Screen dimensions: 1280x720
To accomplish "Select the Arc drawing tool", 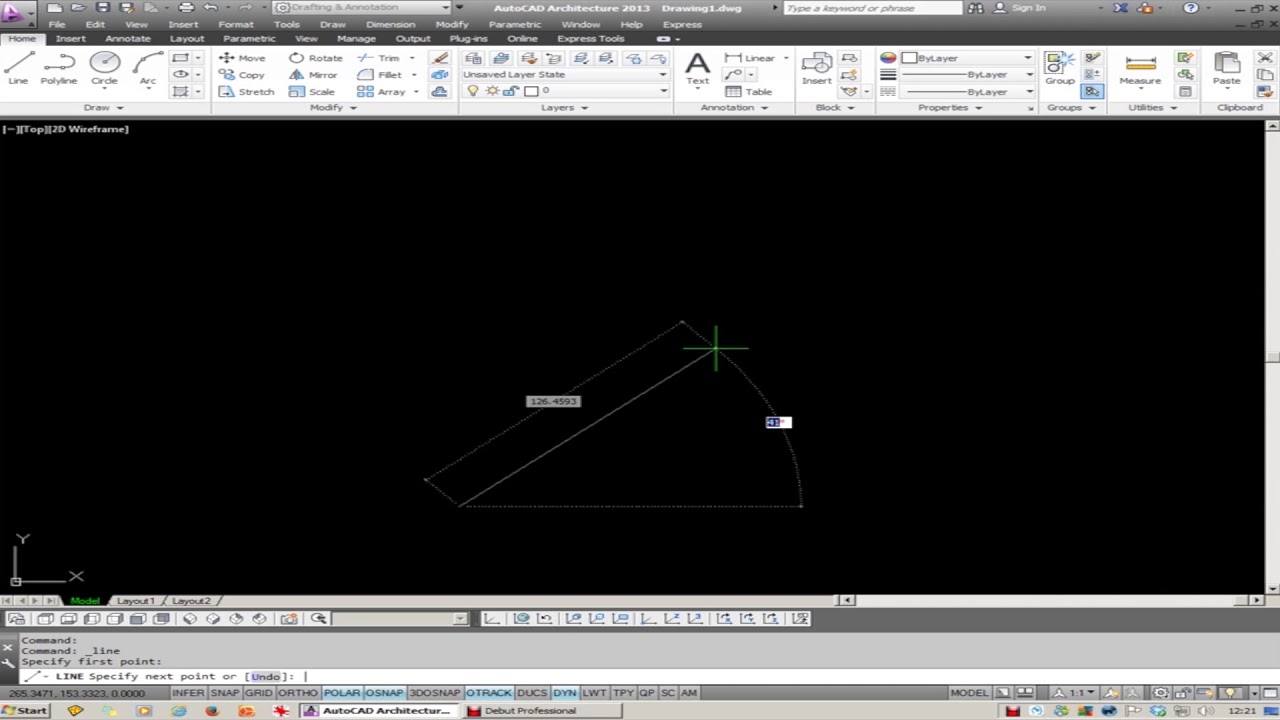I will (147, 68).
